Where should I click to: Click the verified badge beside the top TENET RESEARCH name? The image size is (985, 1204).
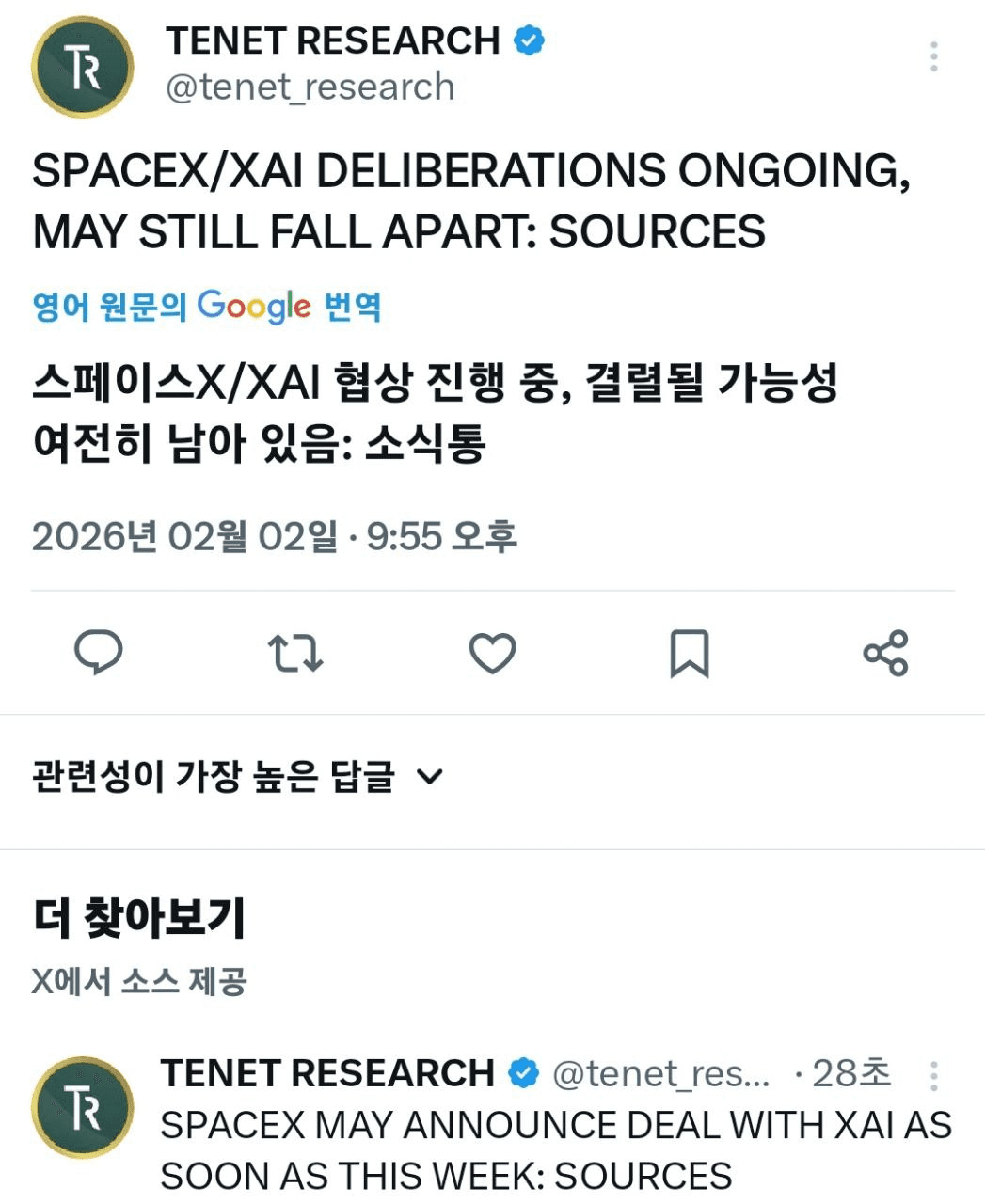tap(529, 40)
